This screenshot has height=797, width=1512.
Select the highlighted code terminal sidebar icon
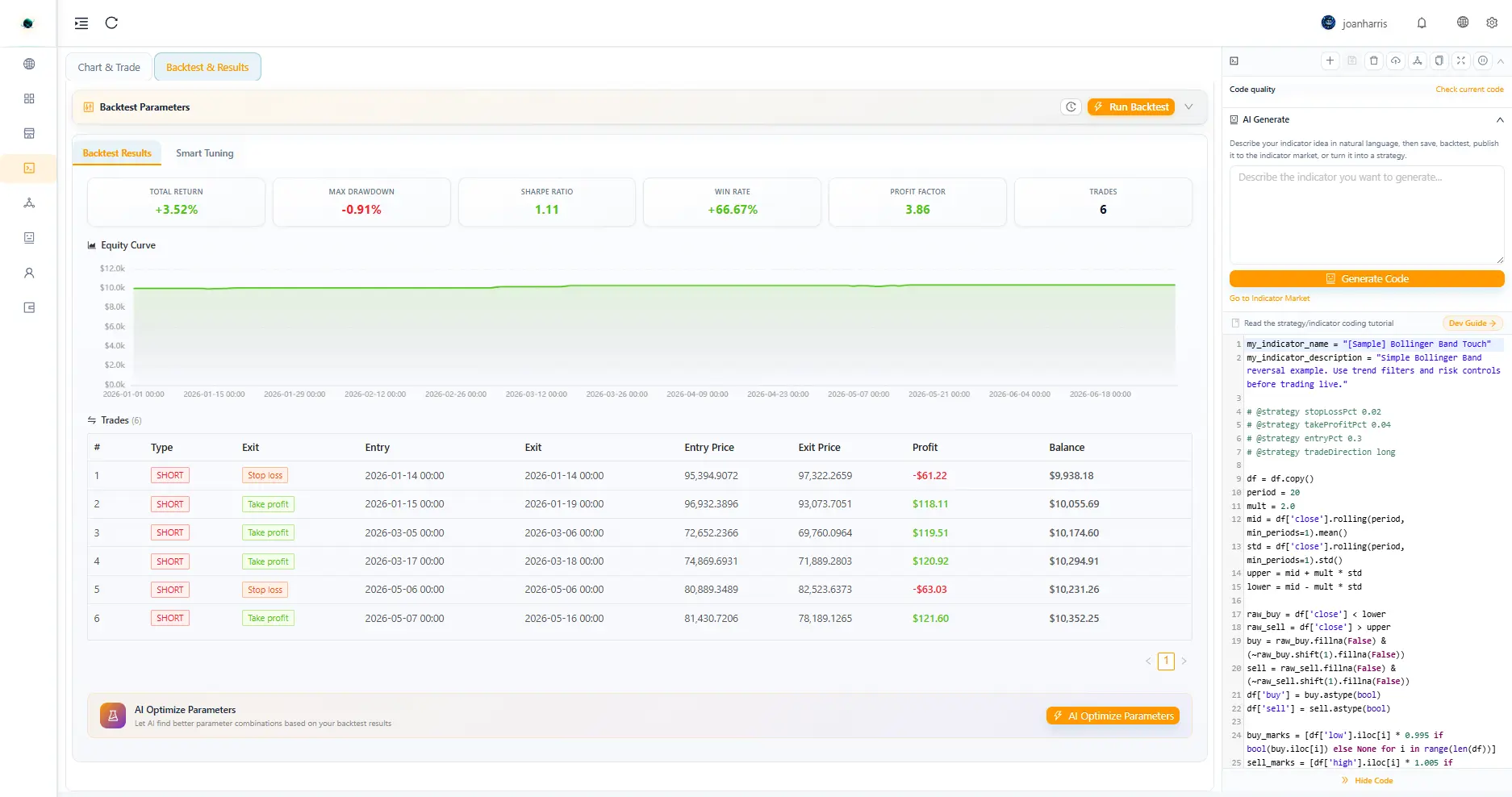(29, 168)
